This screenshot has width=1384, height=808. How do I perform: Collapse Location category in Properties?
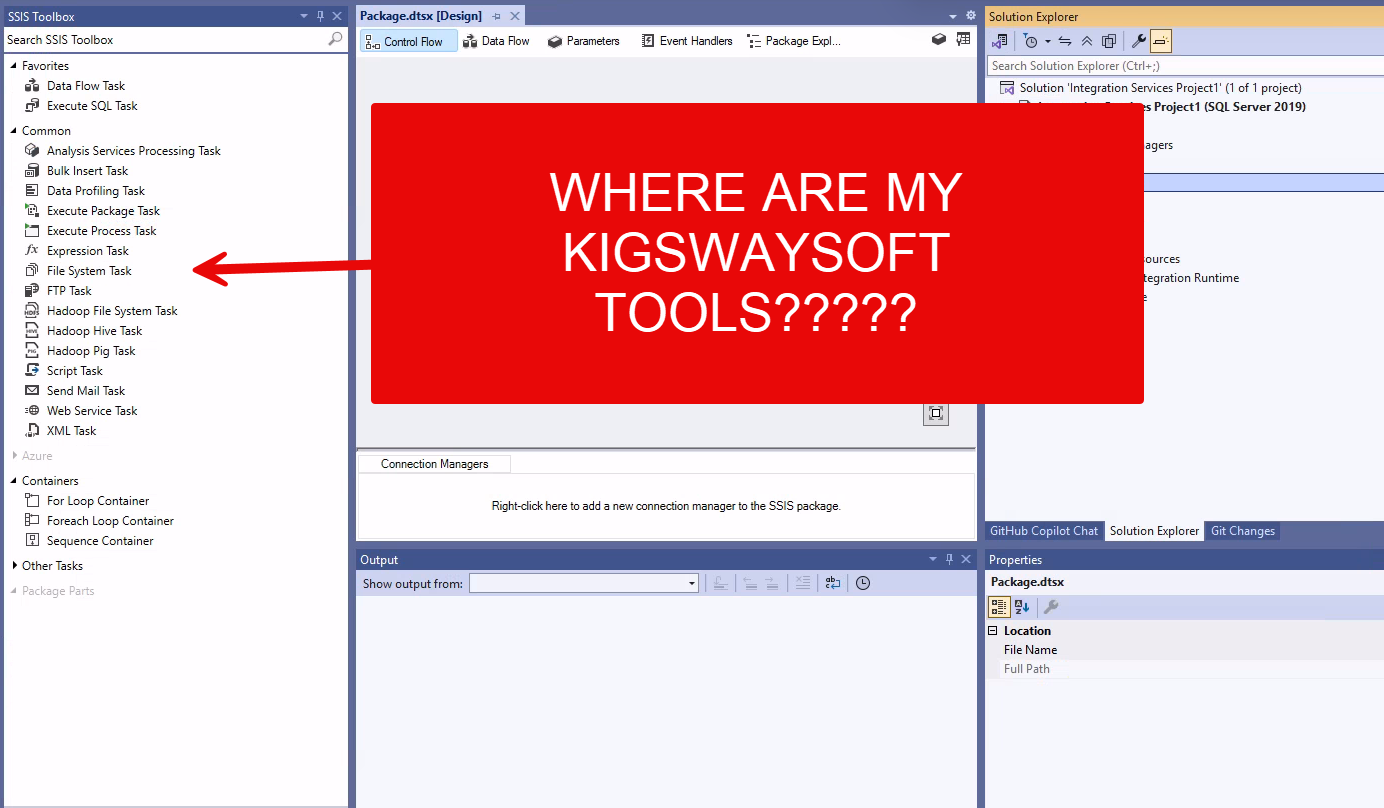tap(993, 631)
